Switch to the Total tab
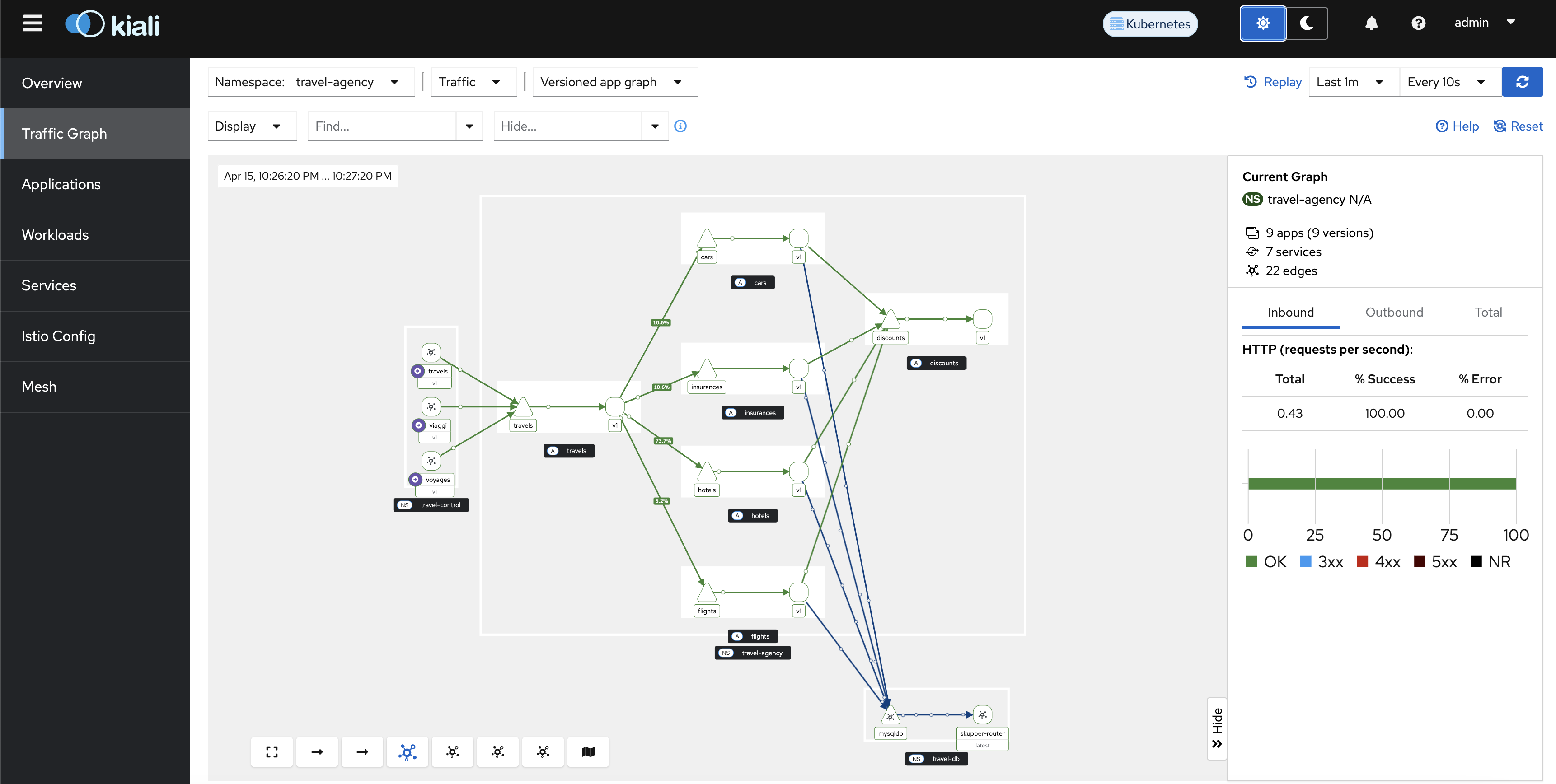Viewport: 1556px width, 784px height. click(1488, 312)
